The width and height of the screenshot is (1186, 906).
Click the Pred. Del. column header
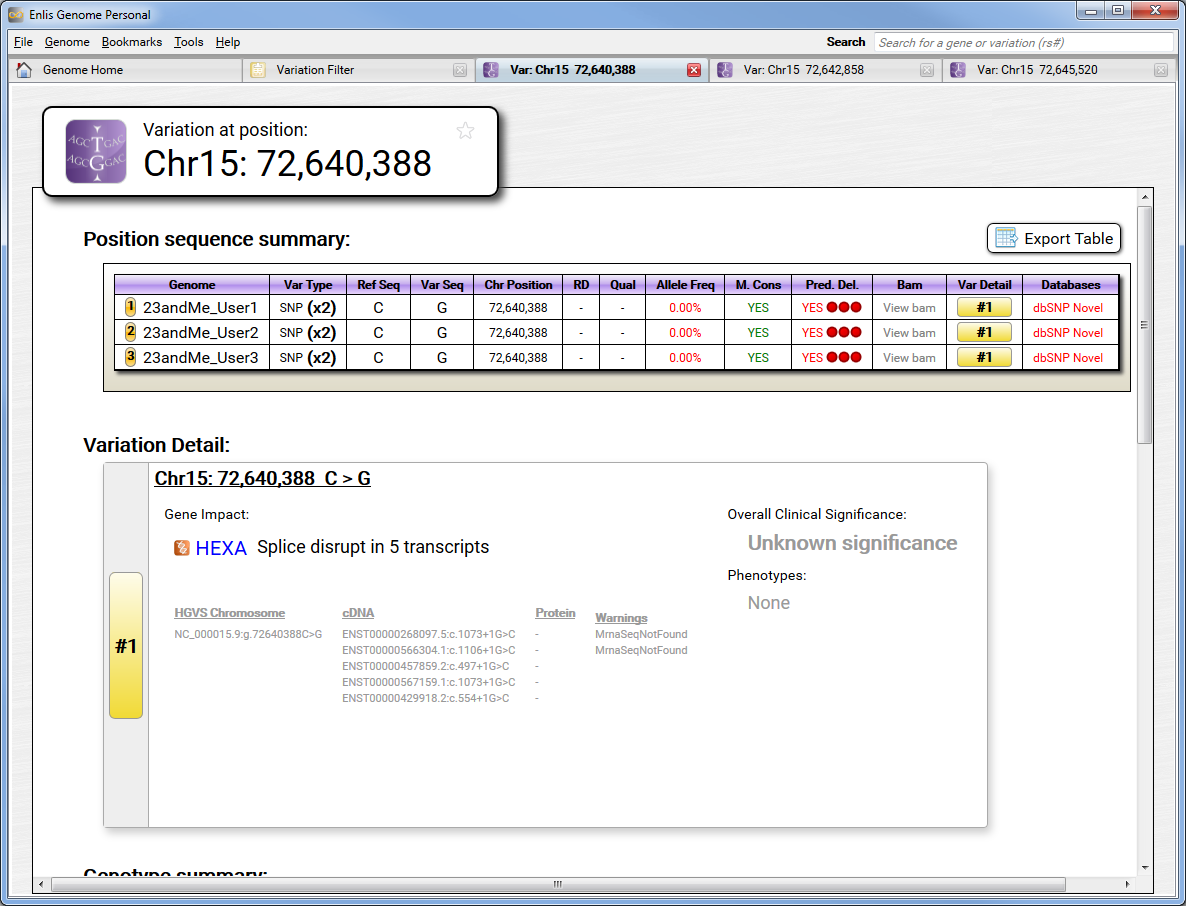pyautogui.click(x=832, y=284)
